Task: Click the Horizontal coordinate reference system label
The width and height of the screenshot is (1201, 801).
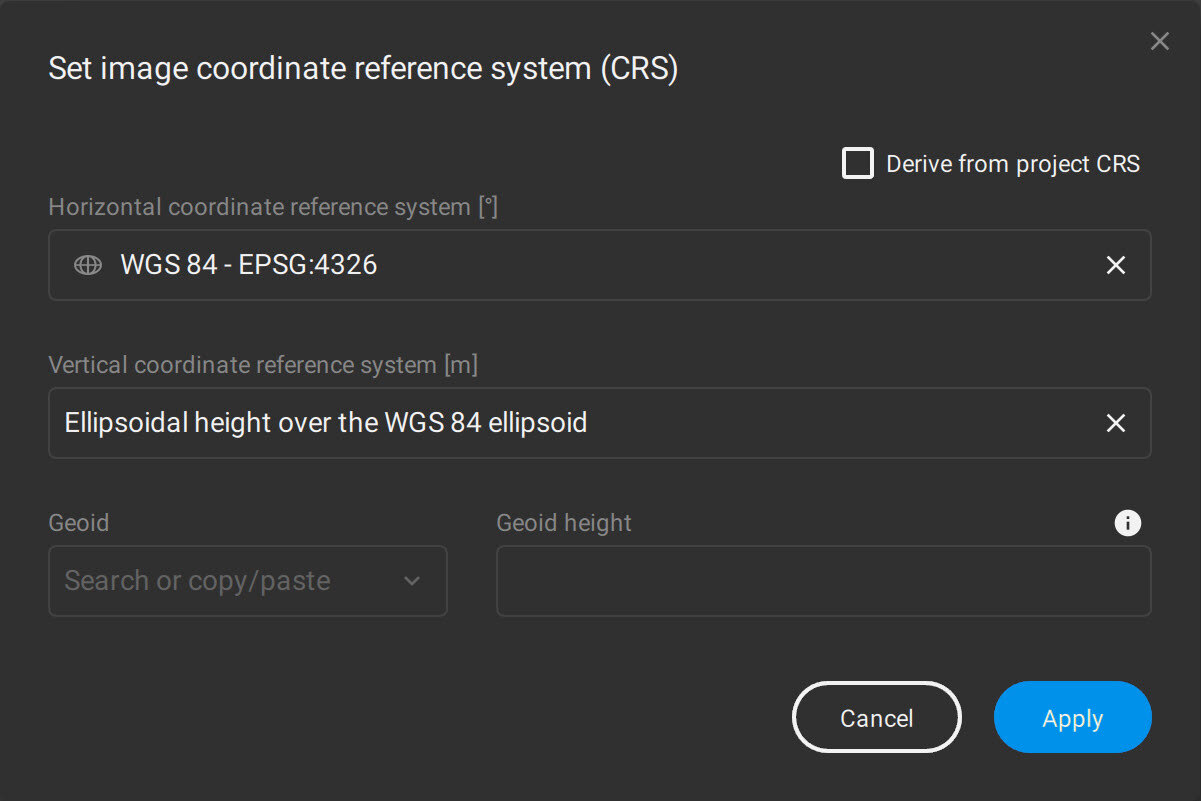Action: (274, 207)
